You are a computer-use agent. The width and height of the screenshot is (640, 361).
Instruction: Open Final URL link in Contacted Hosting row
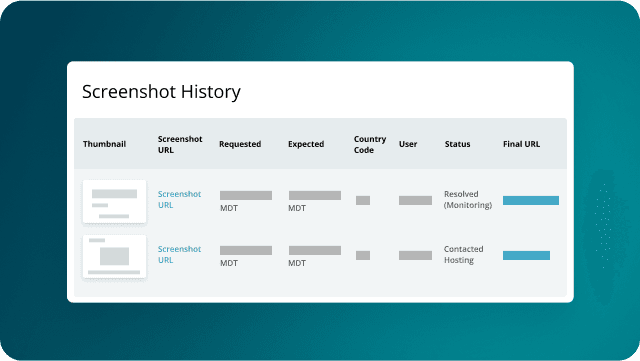pyautogui.click(x=526, y=255)
